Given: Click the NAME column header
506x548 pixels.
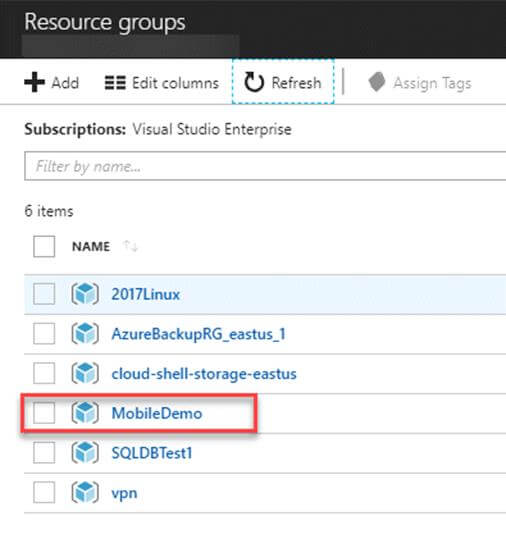Looking at the screenshot, I should 91,246.
